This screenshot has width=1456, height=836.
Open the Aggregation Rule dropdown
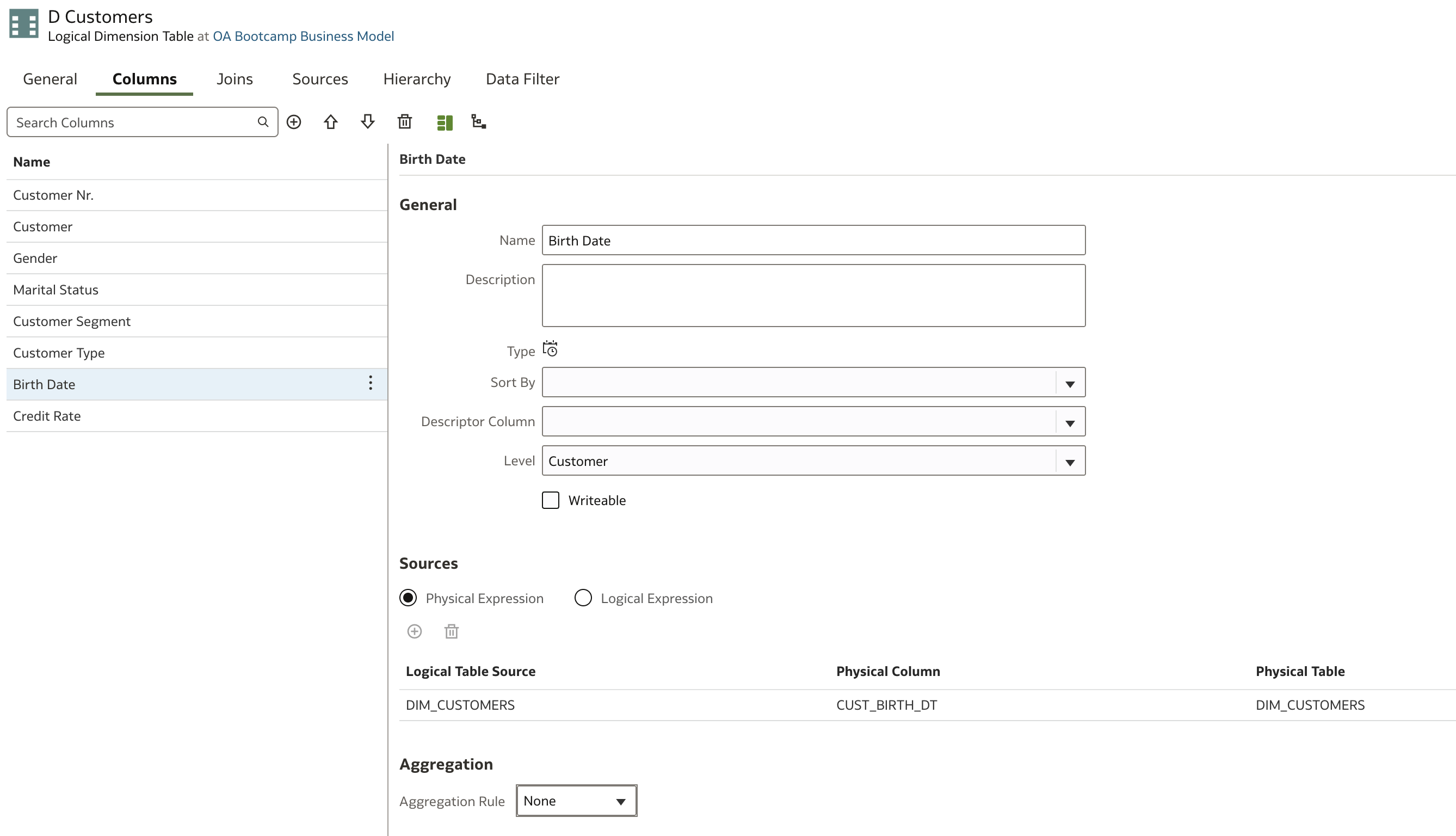(x=576, y=801)
